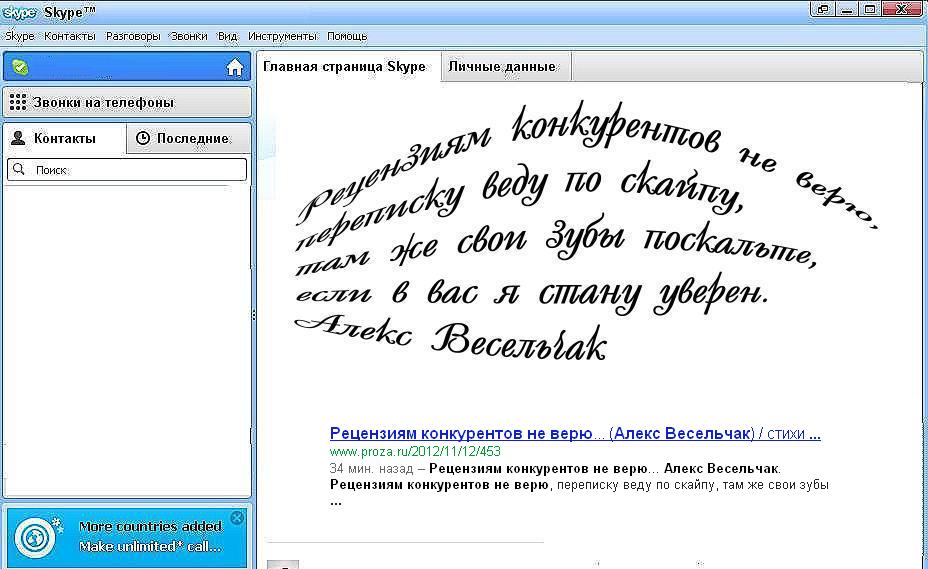928x569 pixels.
Task: Click the magnifier icon in search box
Action: 19,170
